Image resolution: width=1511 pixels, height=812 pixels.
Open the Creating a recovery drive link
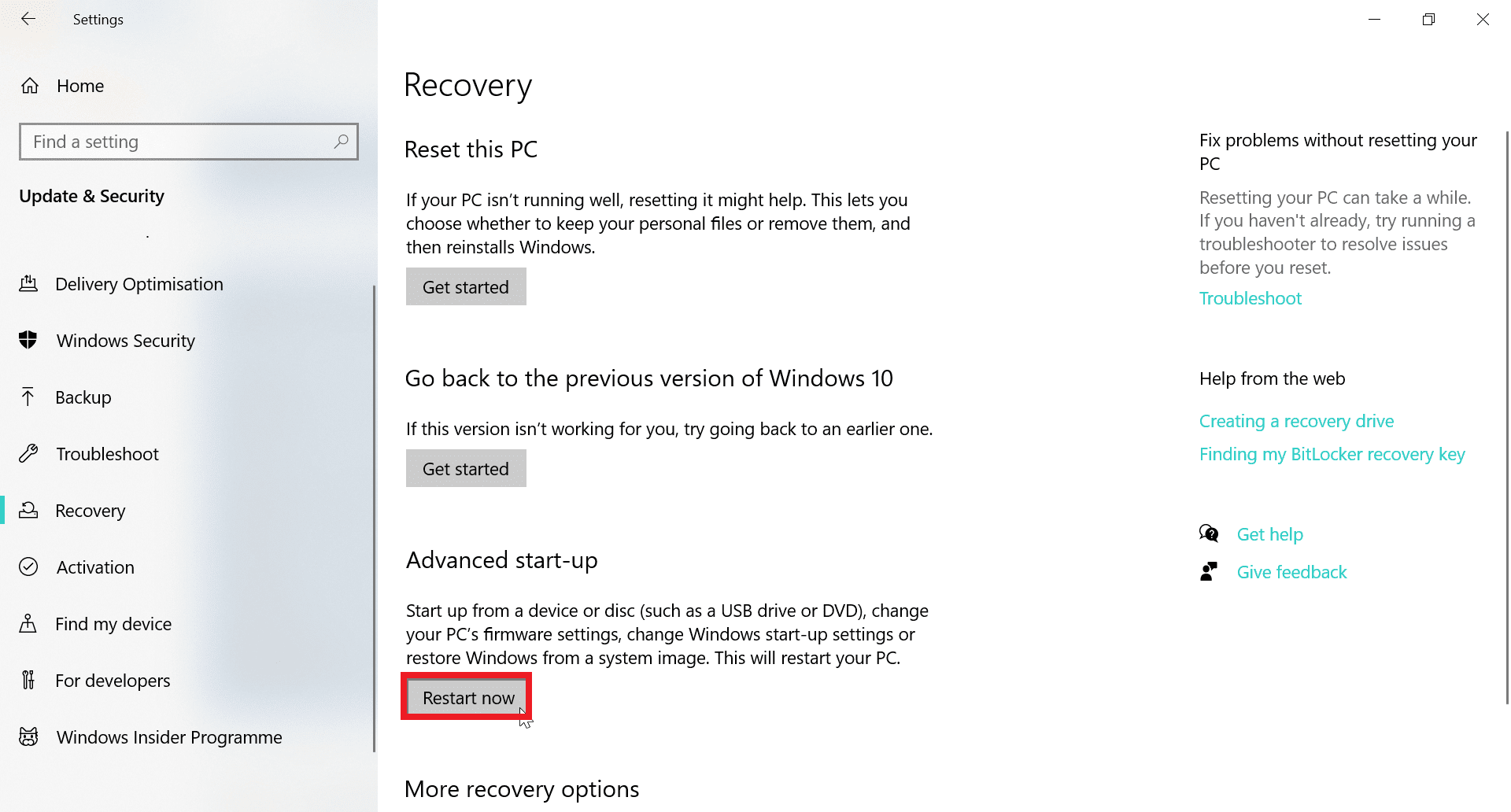[1296, 421]
